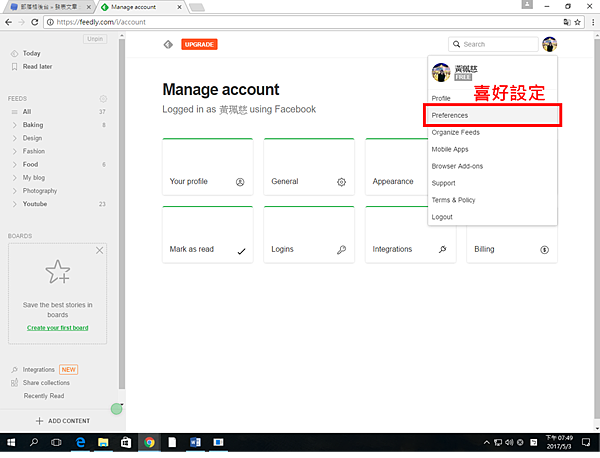Screen dimensions: 600x458
Task: Select Organize Feeds in the menu
Action: pyautogui.click(x=492, y=133)
